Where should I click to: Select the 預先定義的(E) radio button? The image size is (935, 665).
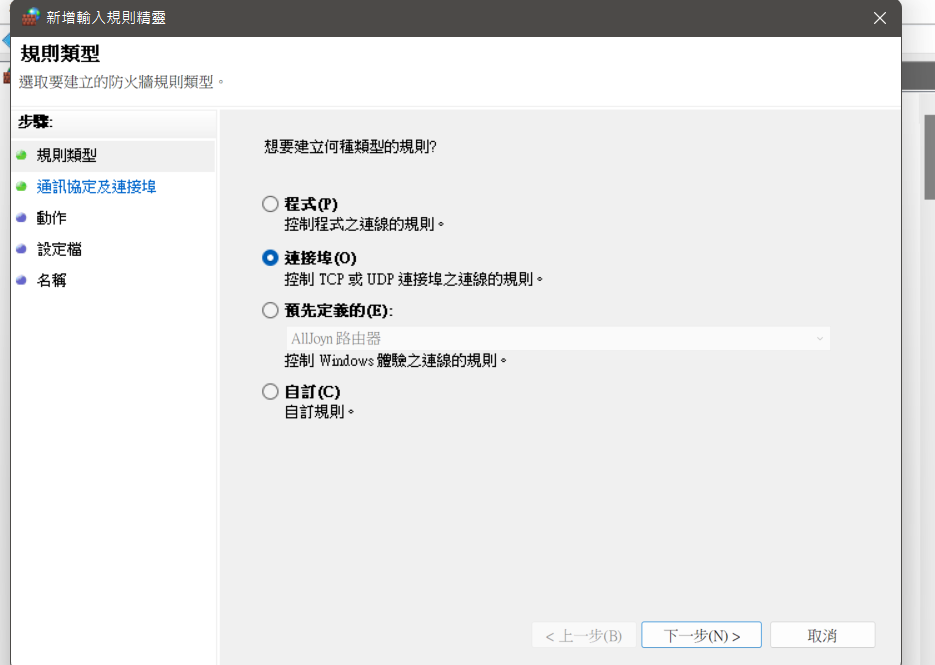click(270, 310)
